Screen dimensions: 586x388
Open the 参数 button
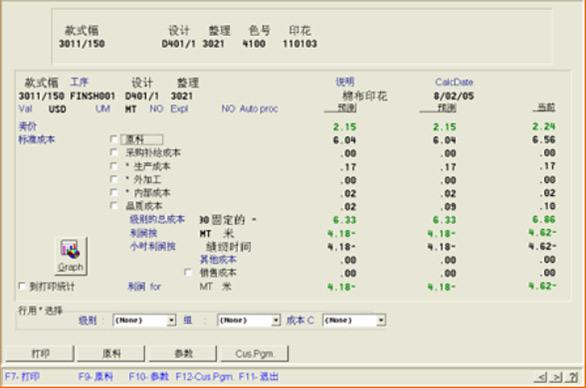pyautogui.click(x=183, y=353)
